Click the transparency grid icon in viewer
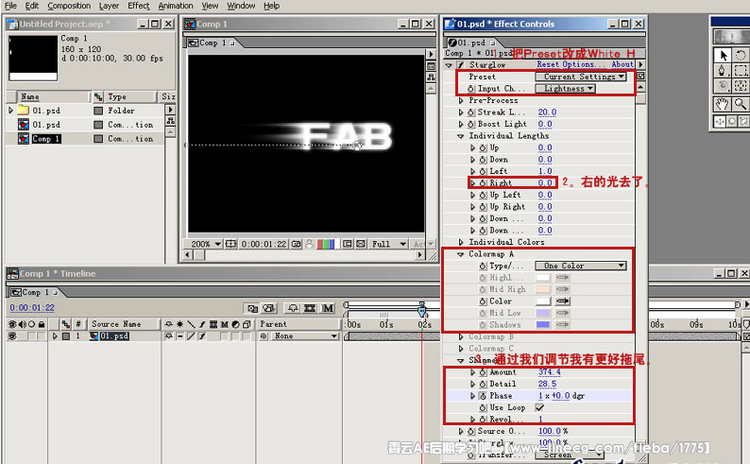 click(361, 244)
